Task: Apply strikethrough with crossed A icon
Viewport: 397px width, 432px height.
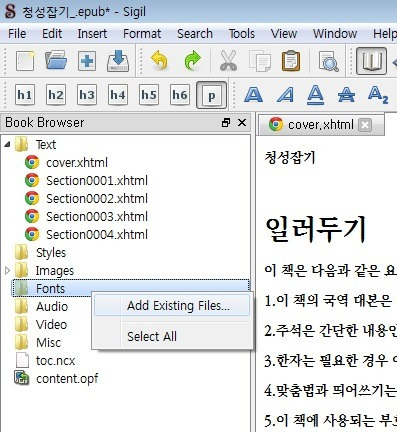Action: [x=346, y=95]
